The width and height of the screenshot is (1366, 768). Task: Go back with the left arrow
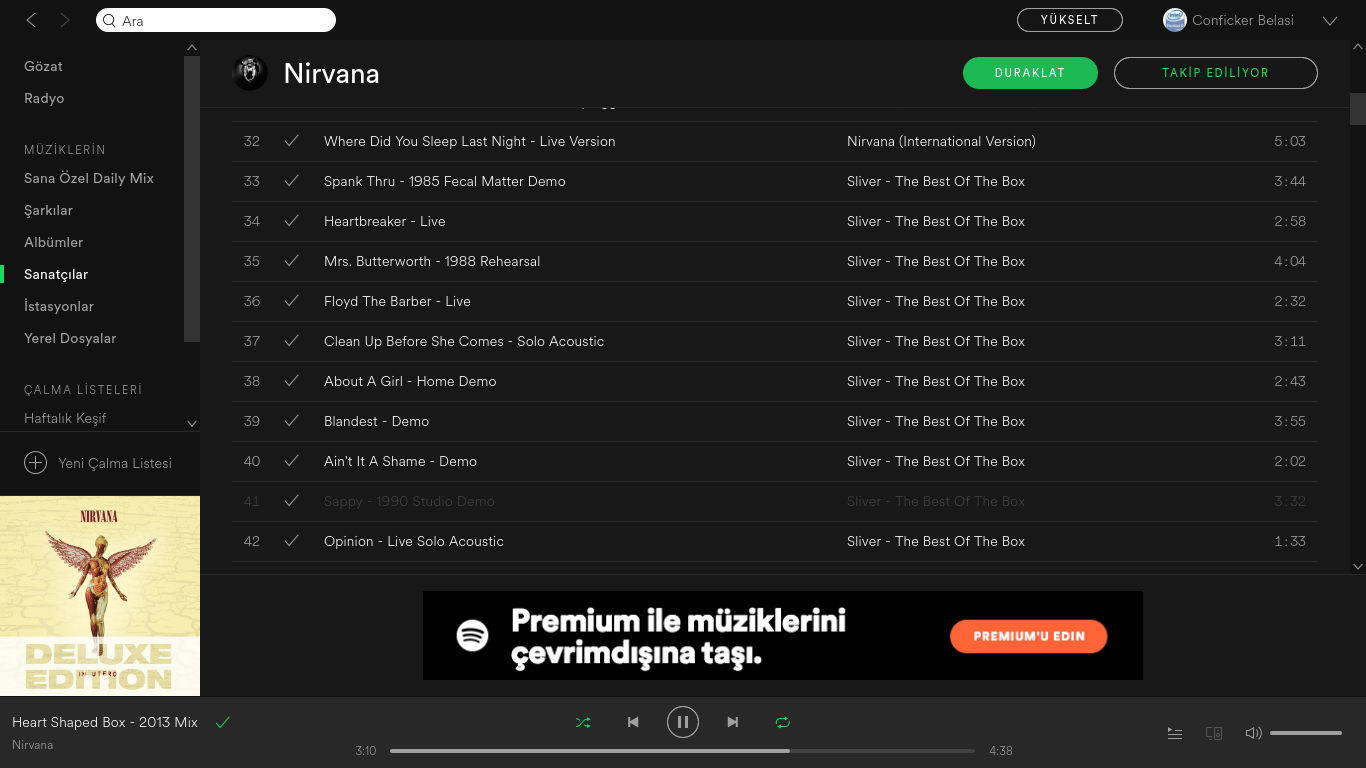tap(31, 20)
